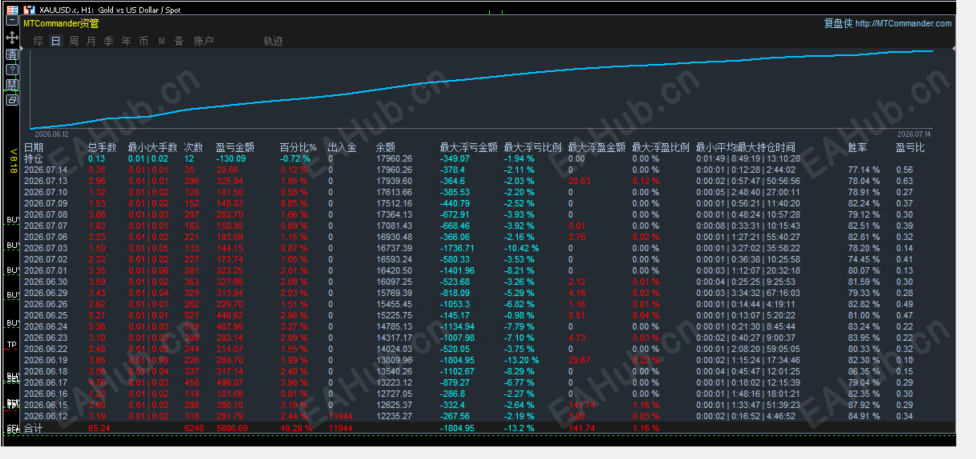Click the 2026.06.12 chart start date label
976x459 pixels.
pos(50,134)
